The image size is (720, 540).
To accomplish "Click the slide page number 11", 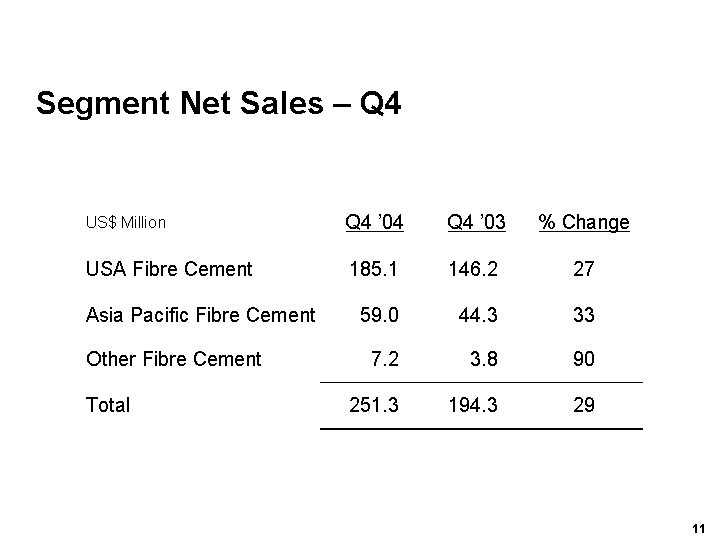I will click(x=698, y=528).
